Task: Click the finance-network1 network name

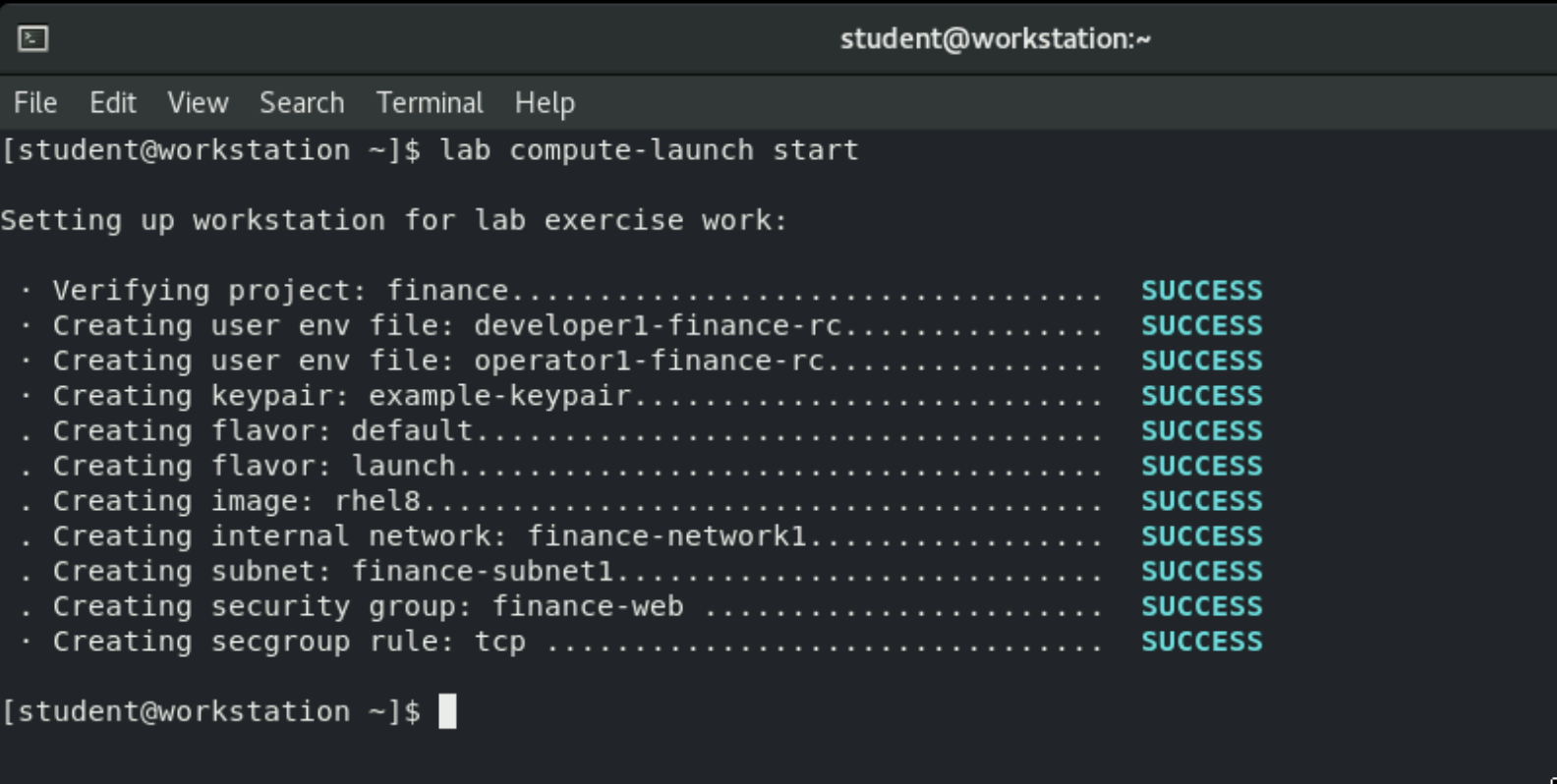Action: (x=666, y=536)
